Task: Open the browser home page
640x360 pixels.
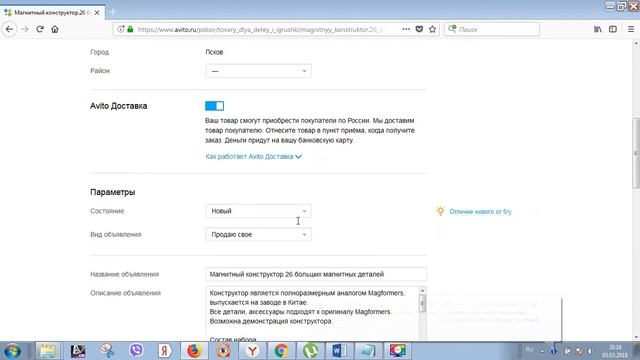Action: (x=55, y=29)
